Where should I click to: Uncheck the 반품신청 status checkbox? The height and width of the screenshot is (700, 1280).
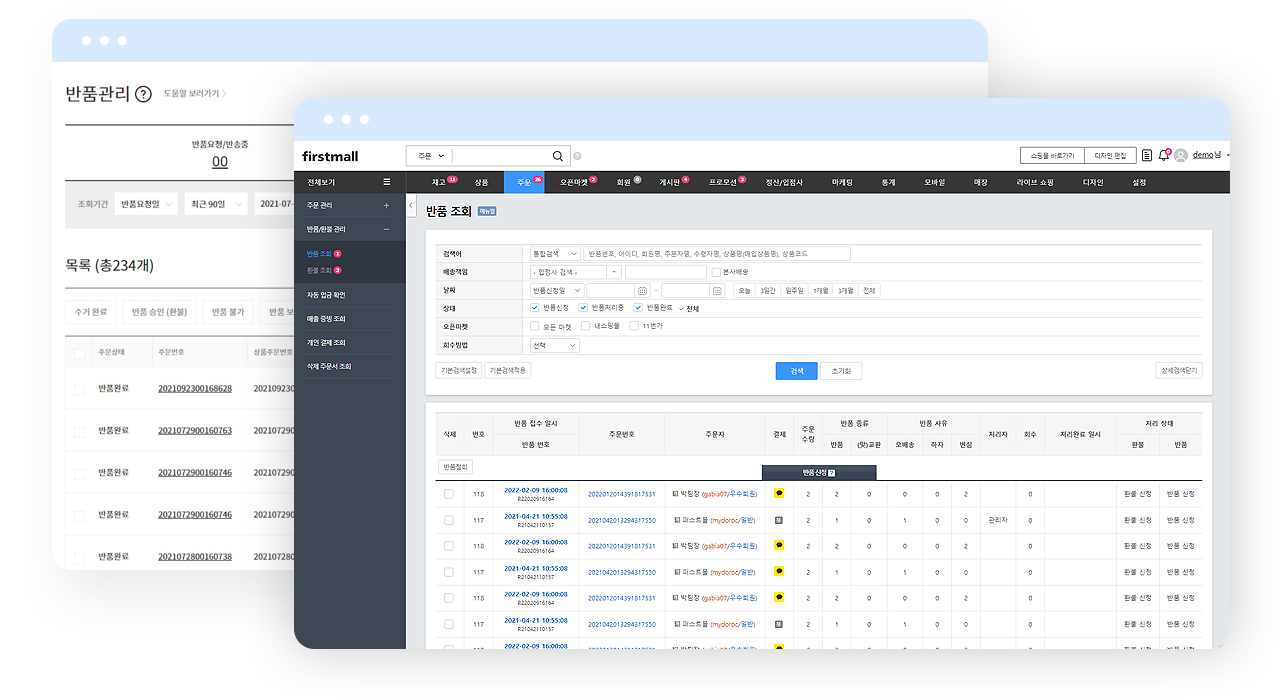coord(536,308)
